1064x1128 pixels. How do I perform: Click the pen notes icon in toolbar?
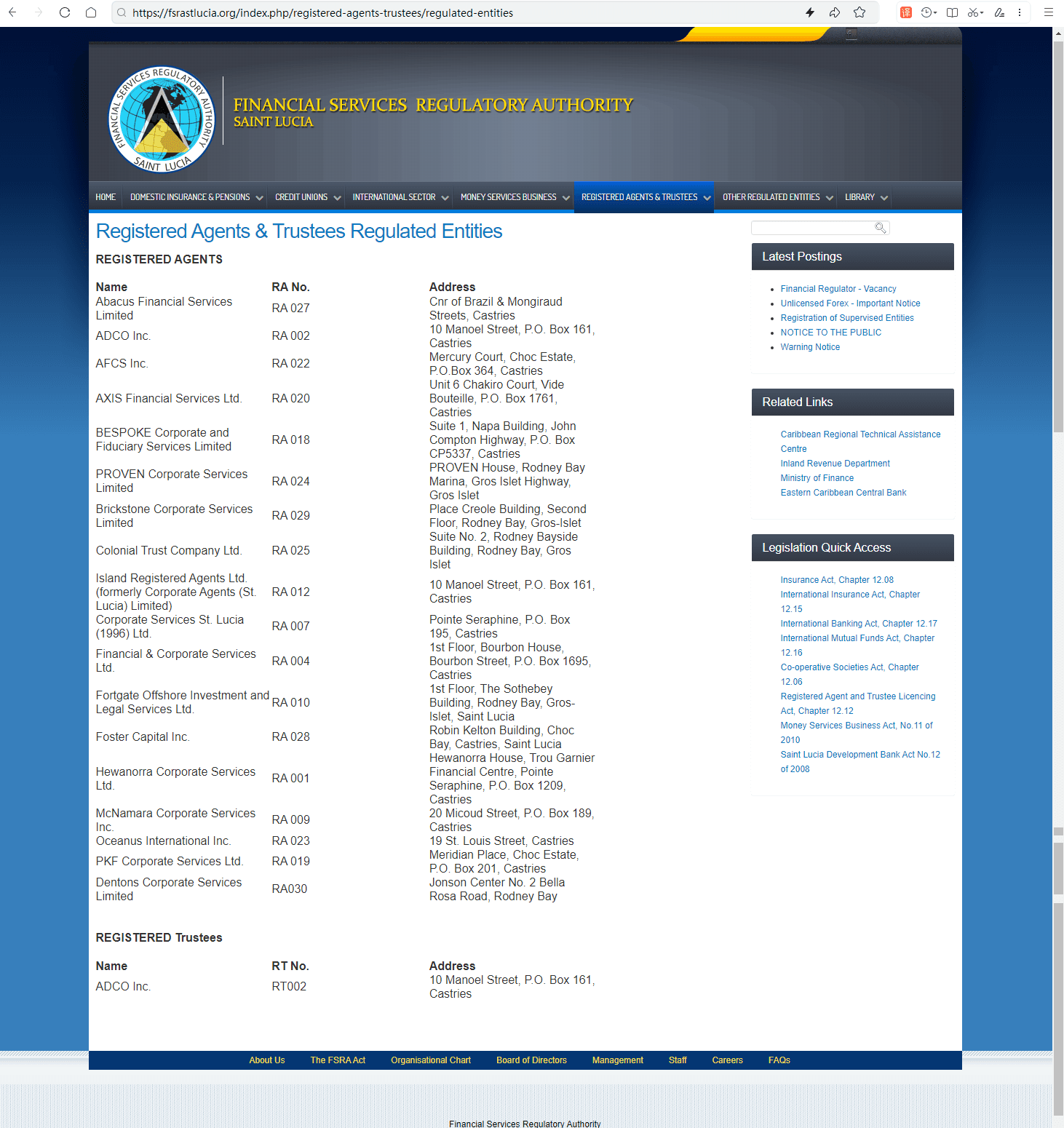coord(999,12)
